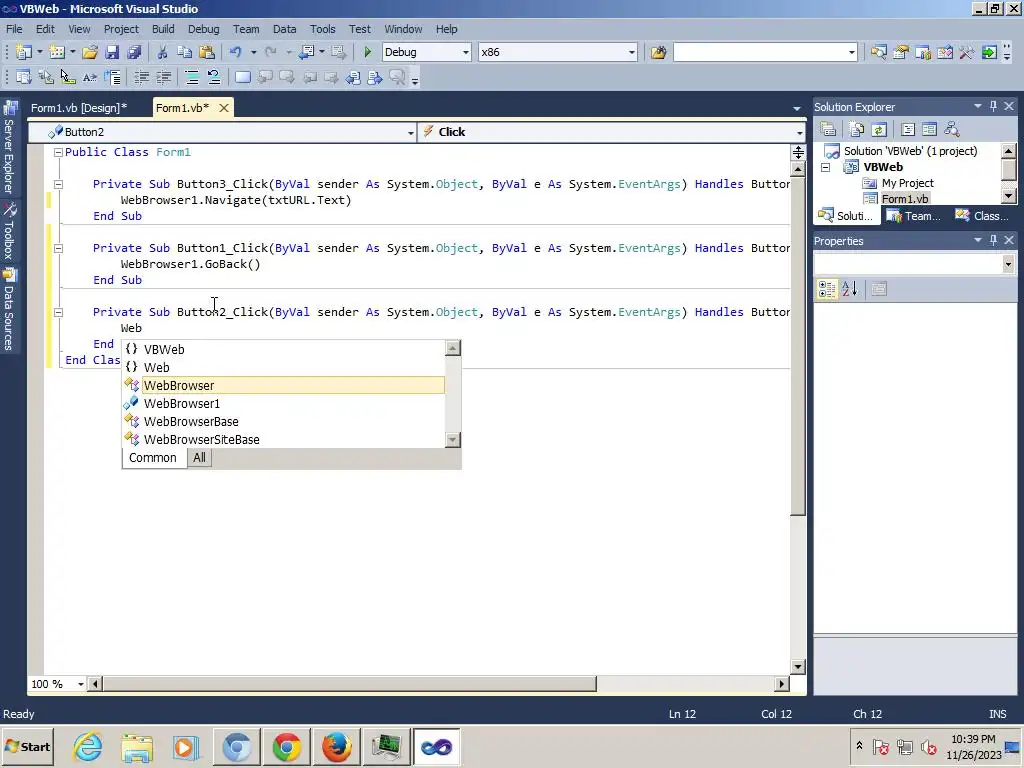Viewport: 1024px width, 768px height.
Task: Open Solution Explorer from the toolbar icon
Action: click(x=878, y=52)
